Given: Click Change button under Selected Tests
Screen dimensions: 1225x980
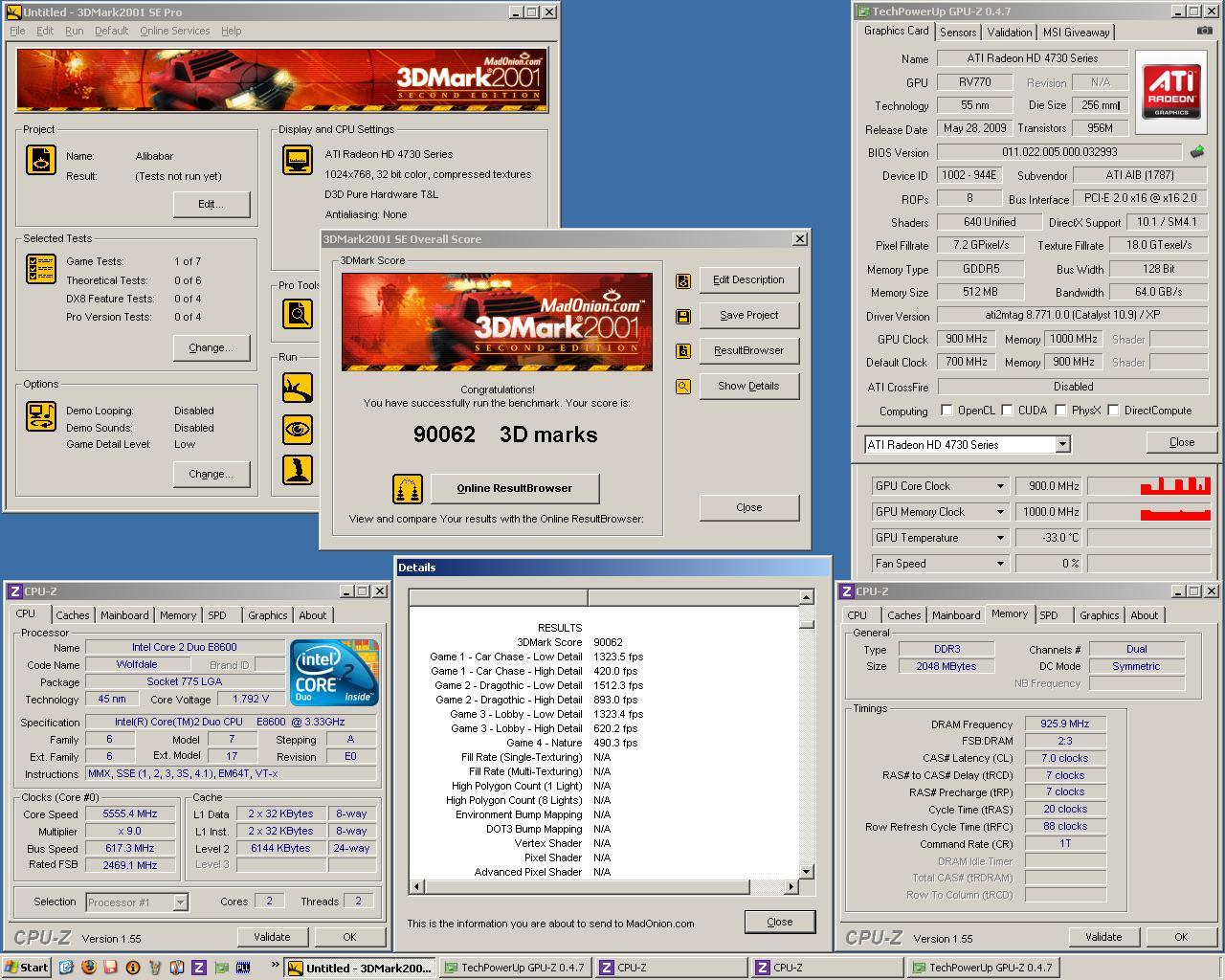Looking at the screenshot, I should [211, 347].
